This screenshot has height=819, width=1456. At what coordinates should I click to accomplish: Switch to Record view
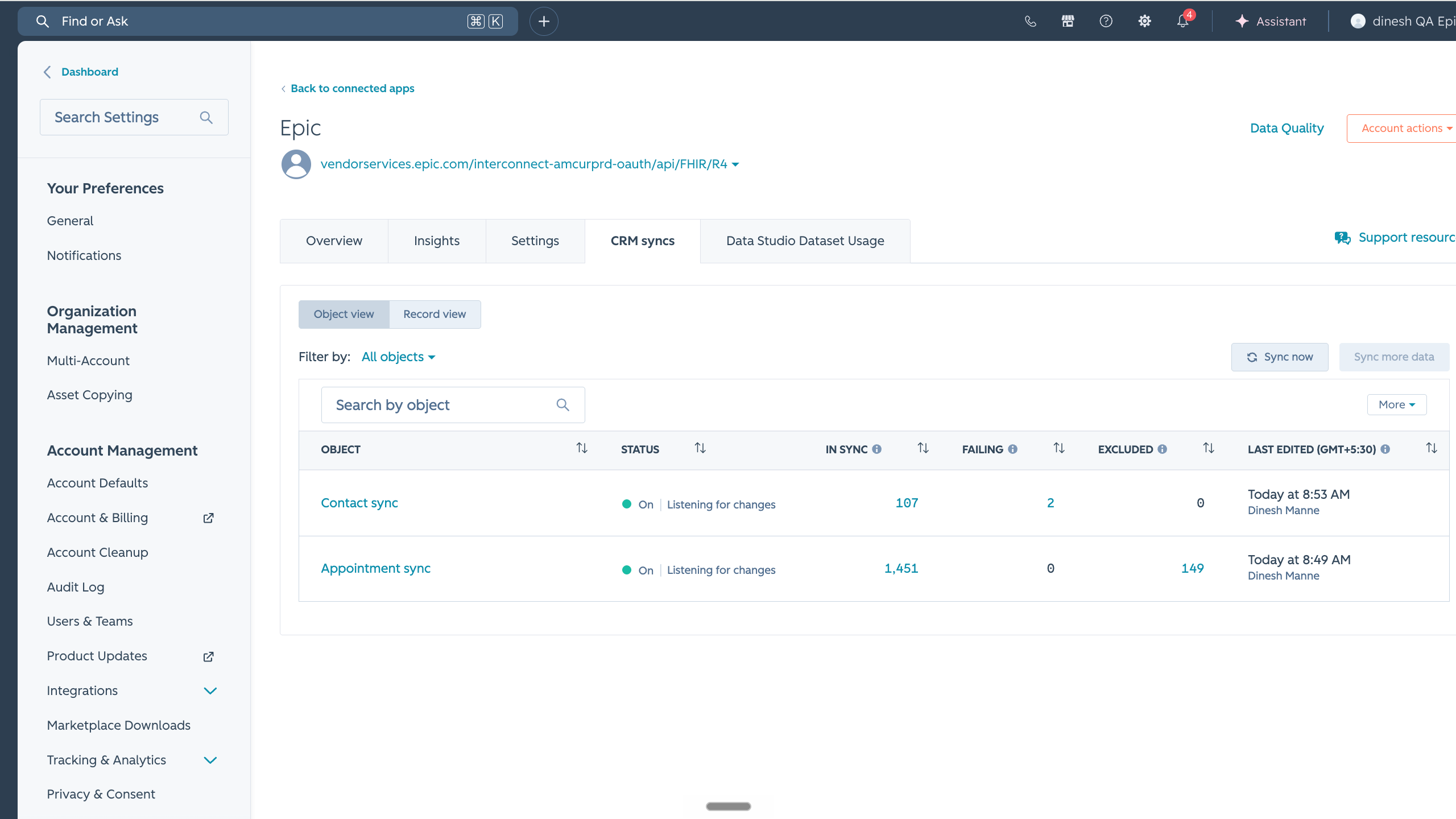(x=435, y=315)
